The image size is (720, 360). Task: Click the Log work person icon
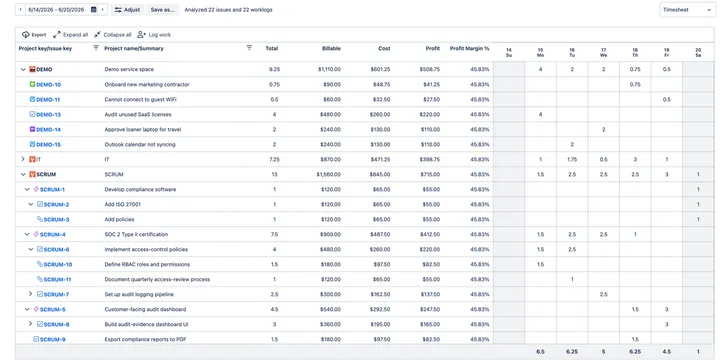(x=141, y=35)
